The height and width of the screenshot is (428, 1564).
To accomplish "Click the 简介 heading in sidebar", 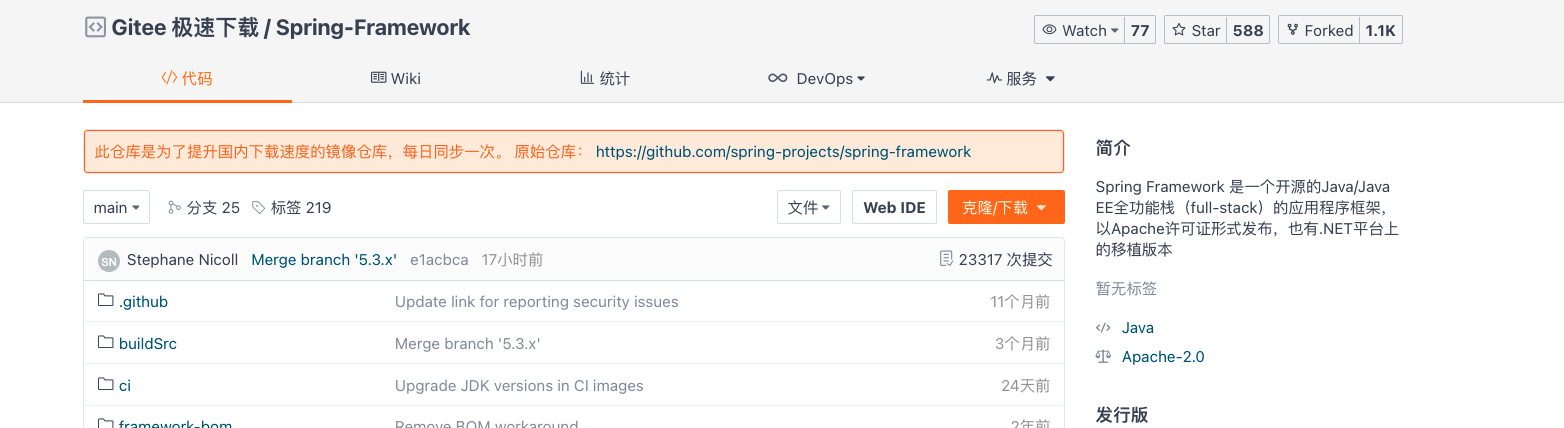I will point(1113,148).
